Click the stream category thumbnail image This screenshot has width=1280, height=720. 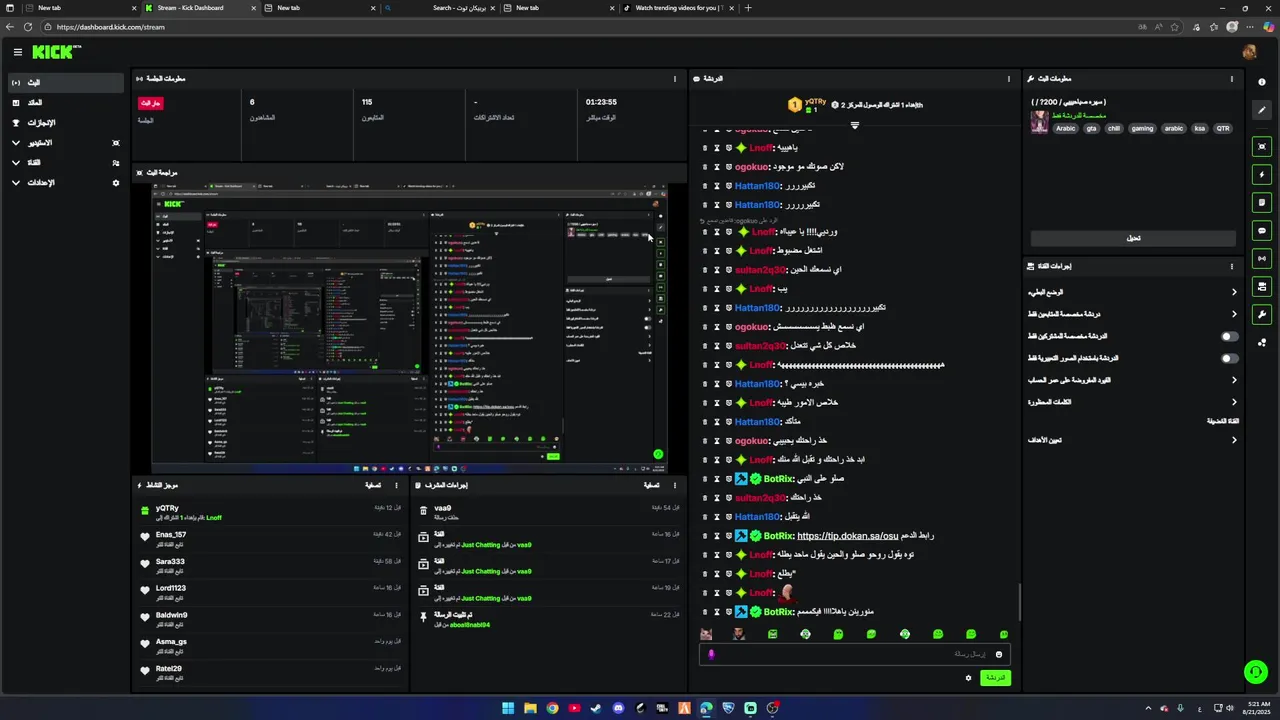[1040, 121]
